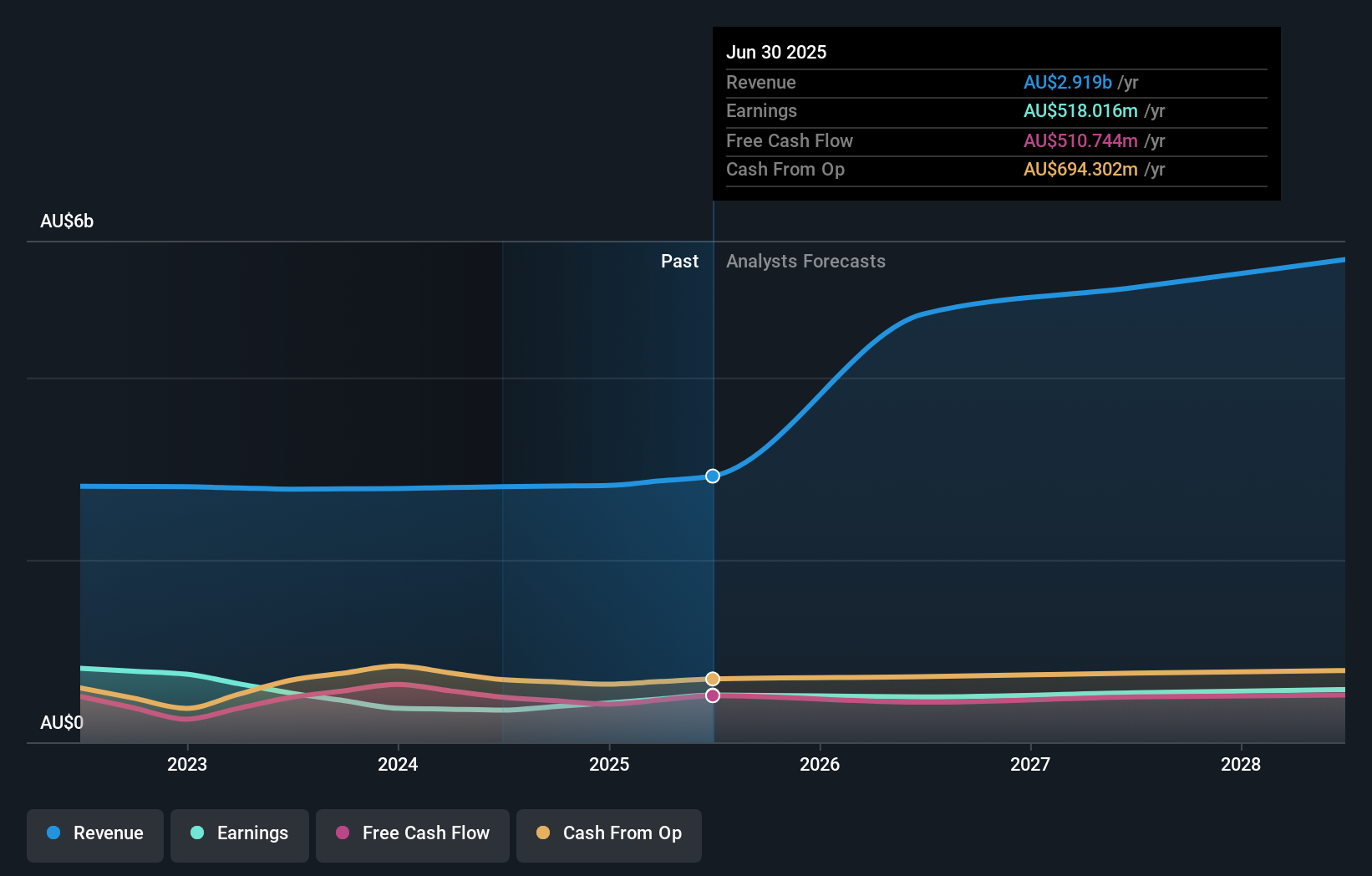Click the AU$518.016m Earnings value

pyautogui.click(x=1080, y=110)
